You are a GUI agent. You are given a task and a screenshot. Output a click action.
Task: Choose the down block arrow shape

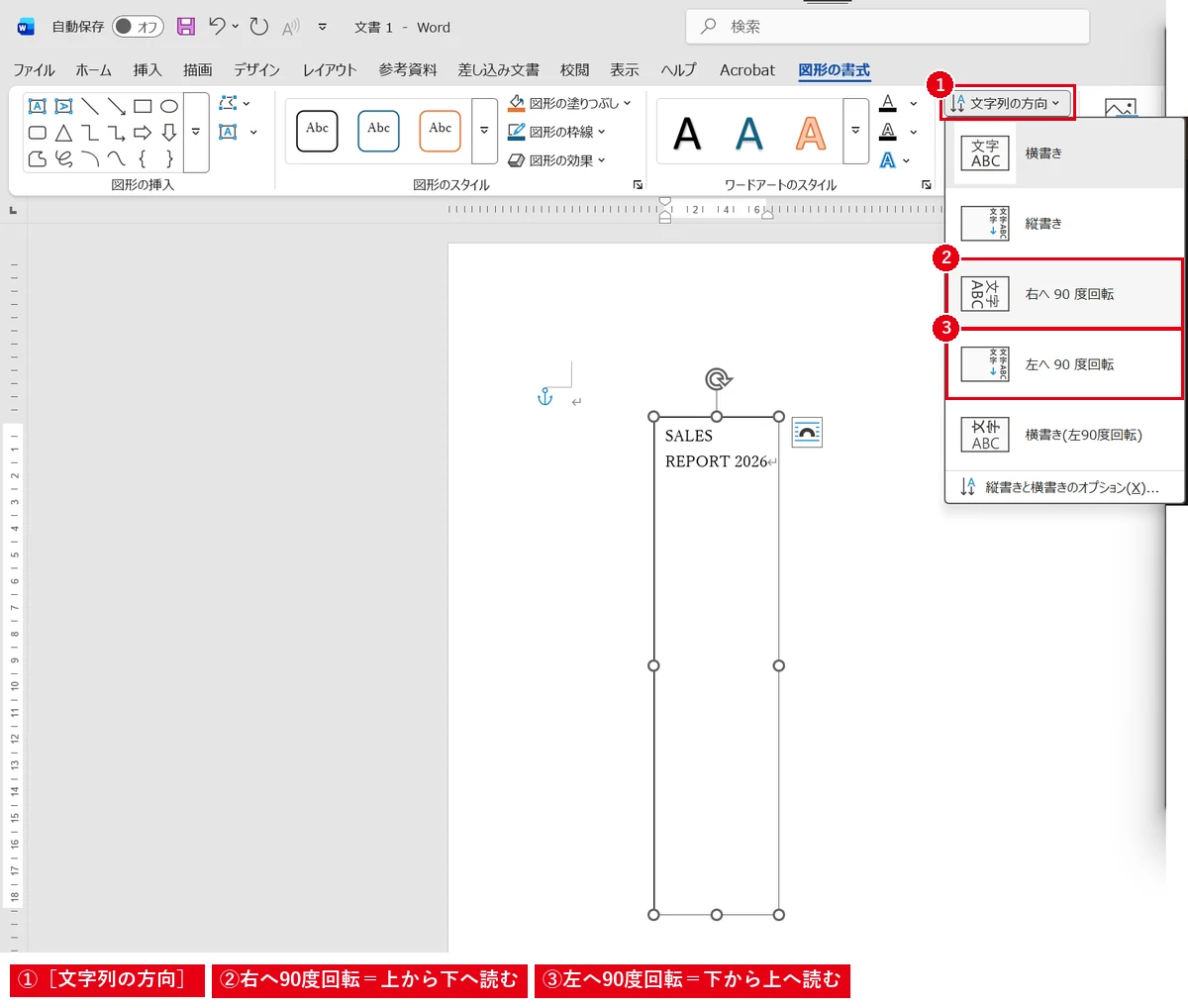tap(169, 133)
